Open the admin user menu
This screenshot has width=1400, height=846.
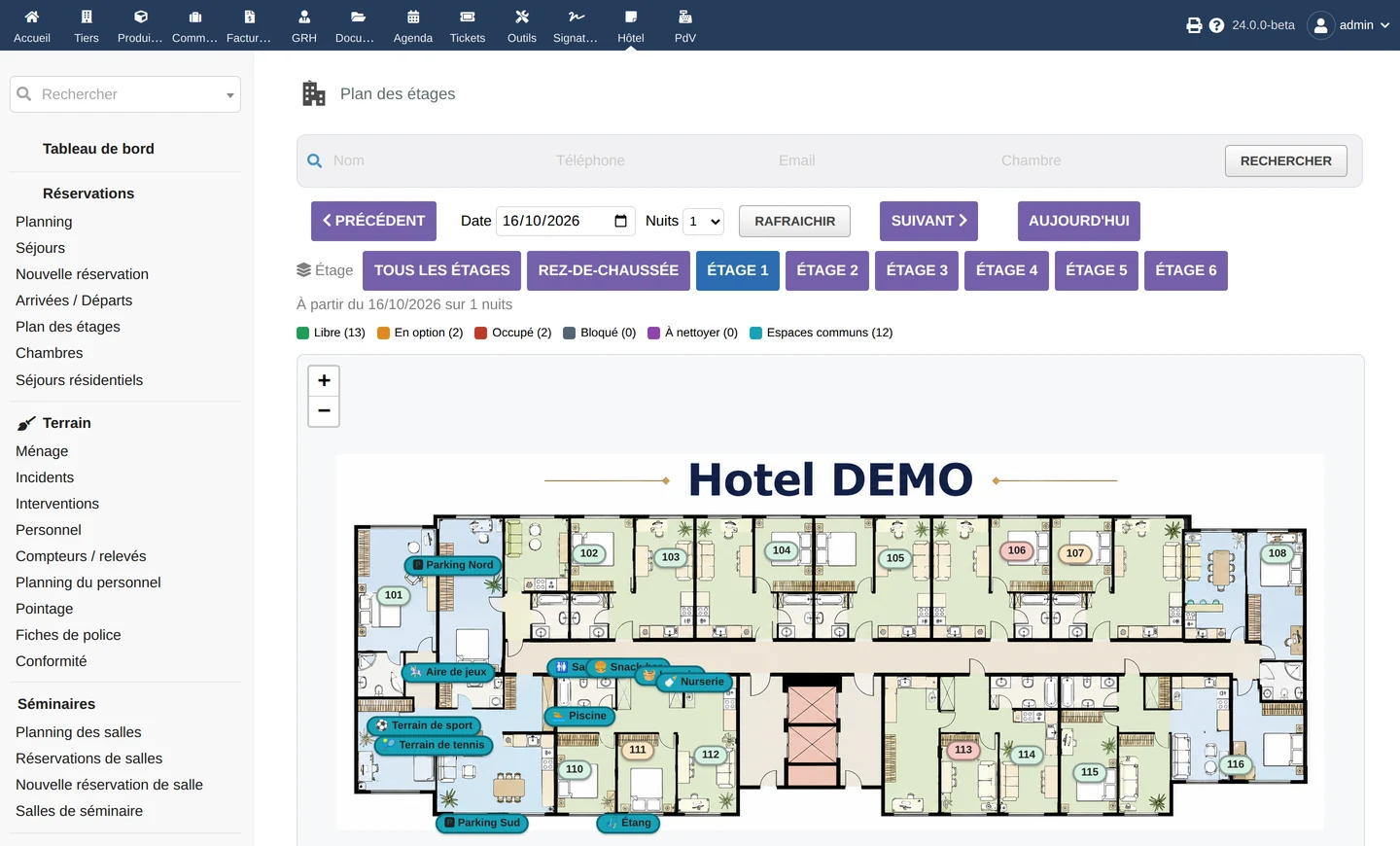tap(1348, 25)
